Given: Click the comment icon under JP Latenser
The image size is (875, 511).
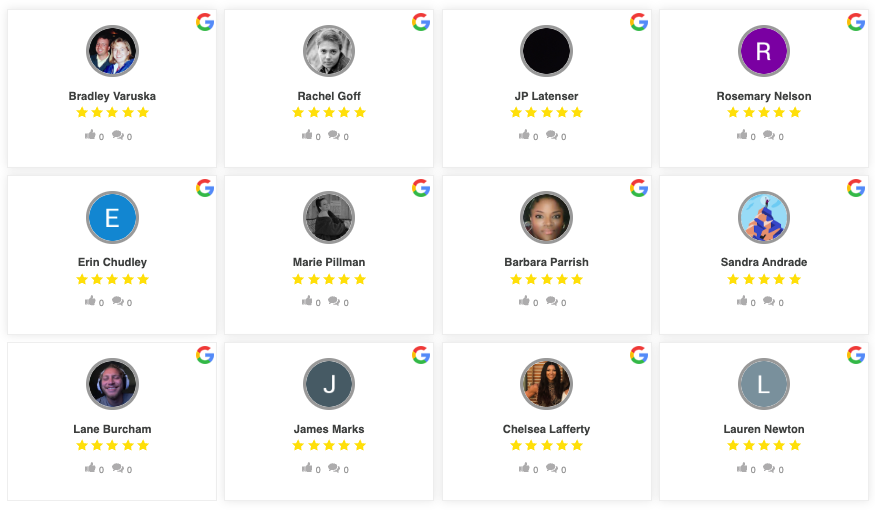Looking at the screenshot, I should 551,135.
